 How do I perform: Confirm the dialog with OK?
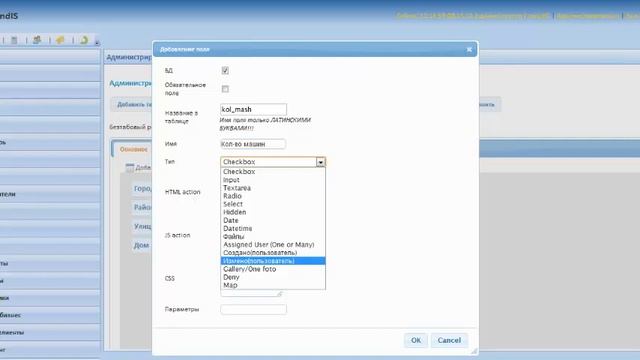(x=416, y=340)
